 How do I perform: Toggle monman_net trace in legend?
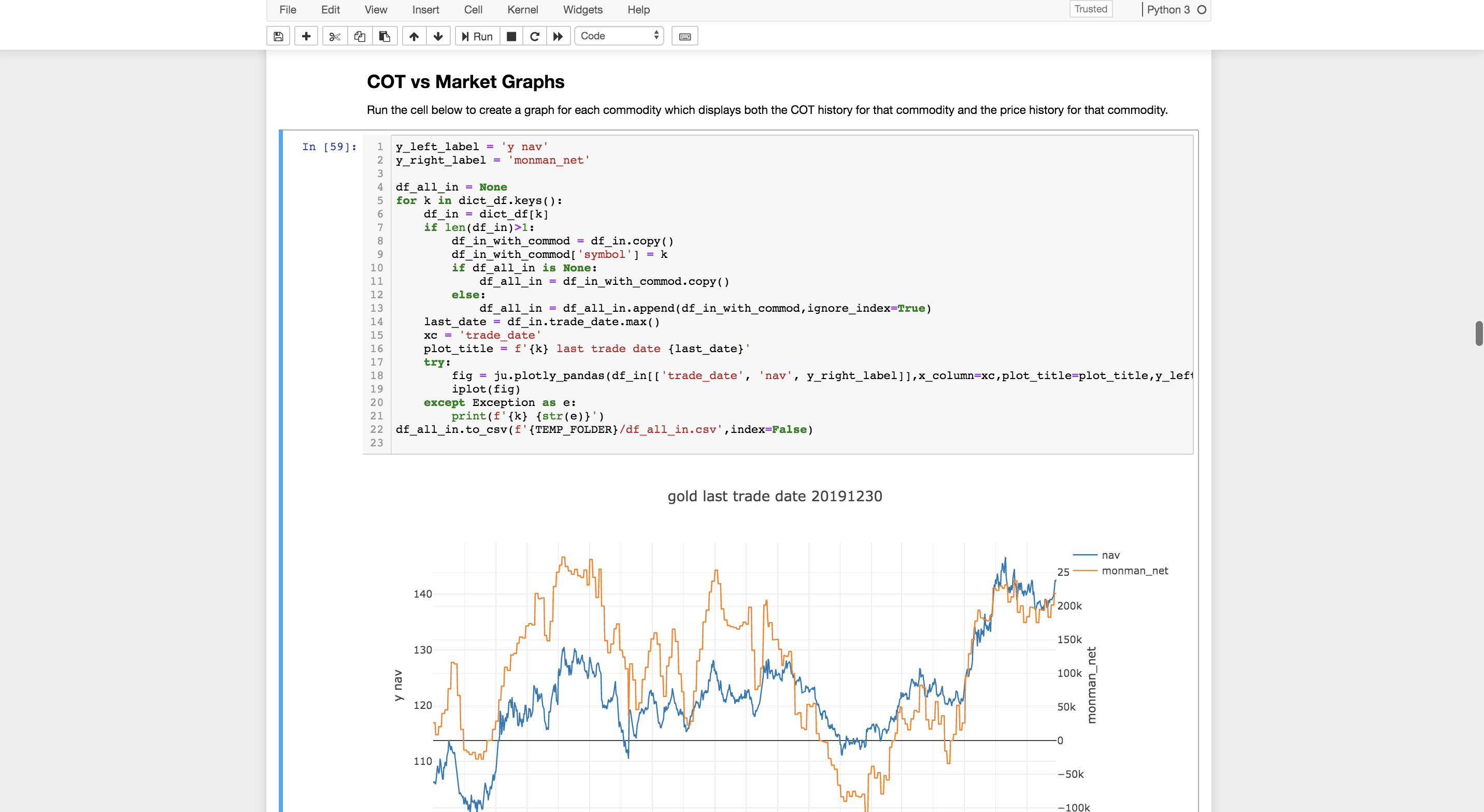point(1134,571)
